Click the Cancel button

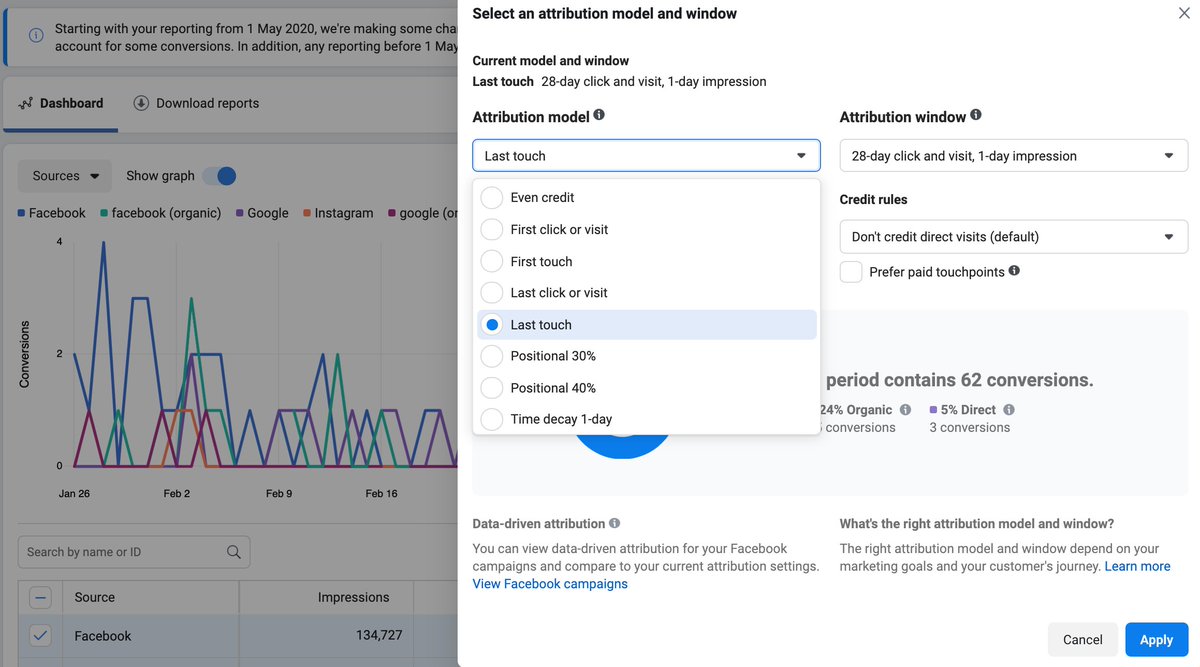click(1083, 640)
